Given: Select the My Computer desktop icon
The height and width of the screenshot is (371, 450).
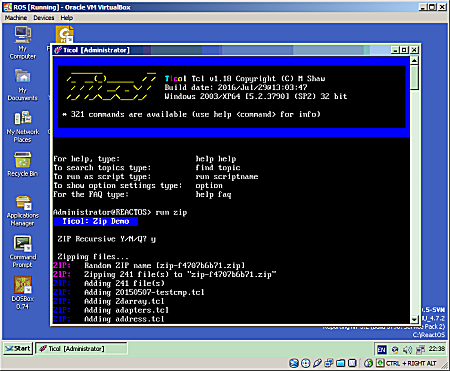Looking at the screenshot, I should pos(23,35).
